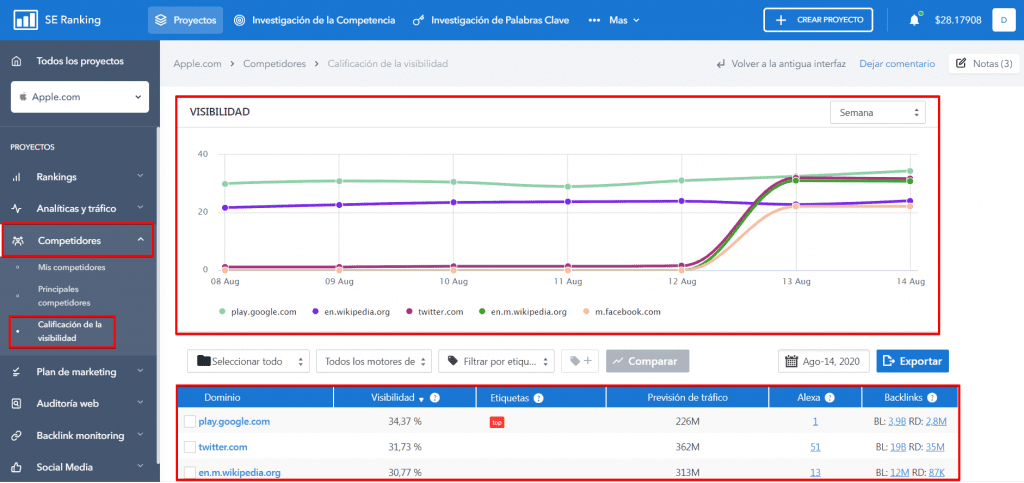
Task: Click the 13 Aug data point on m.facebook.com line
Action: (x=795, y=206)
